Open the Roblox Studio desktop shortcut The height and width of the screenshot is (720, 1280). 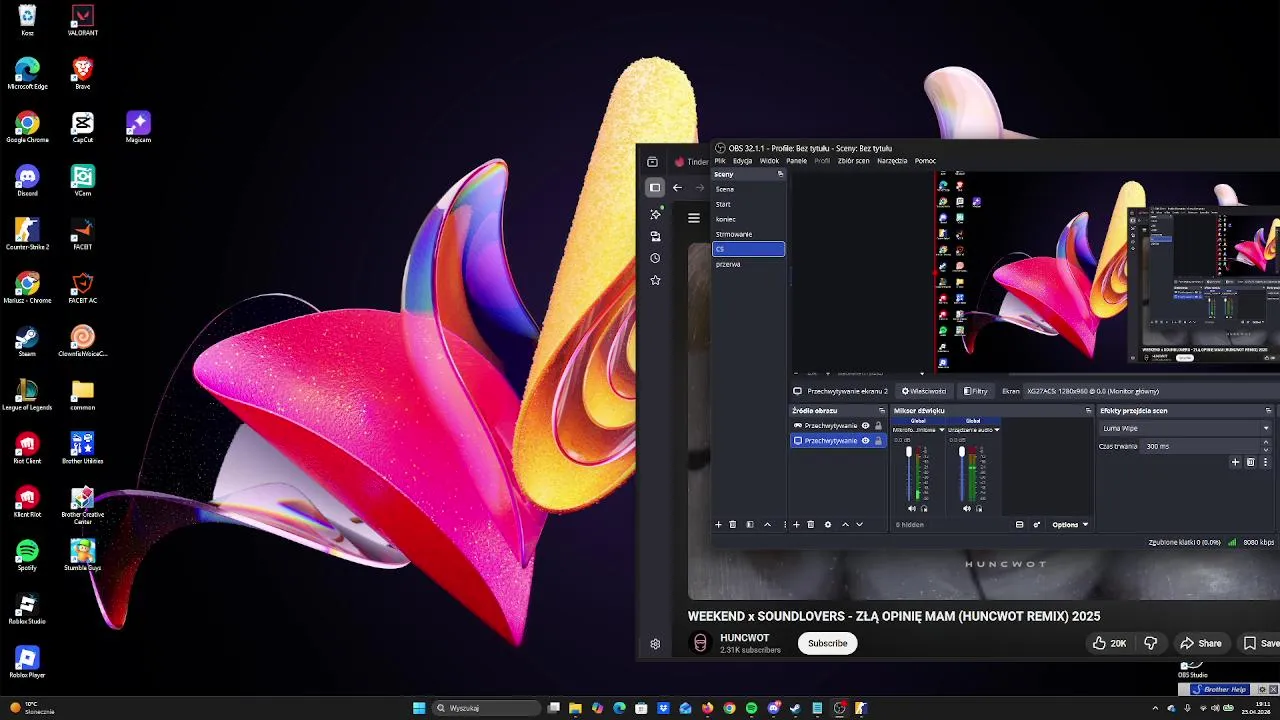[x=27, y=609]
